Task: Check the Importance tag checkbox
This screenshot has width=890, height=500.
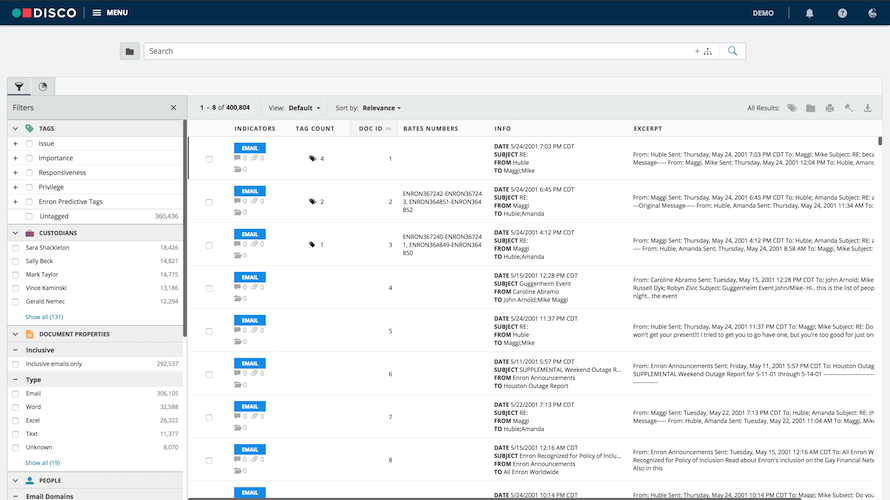Action: click(x=30, y=158)
